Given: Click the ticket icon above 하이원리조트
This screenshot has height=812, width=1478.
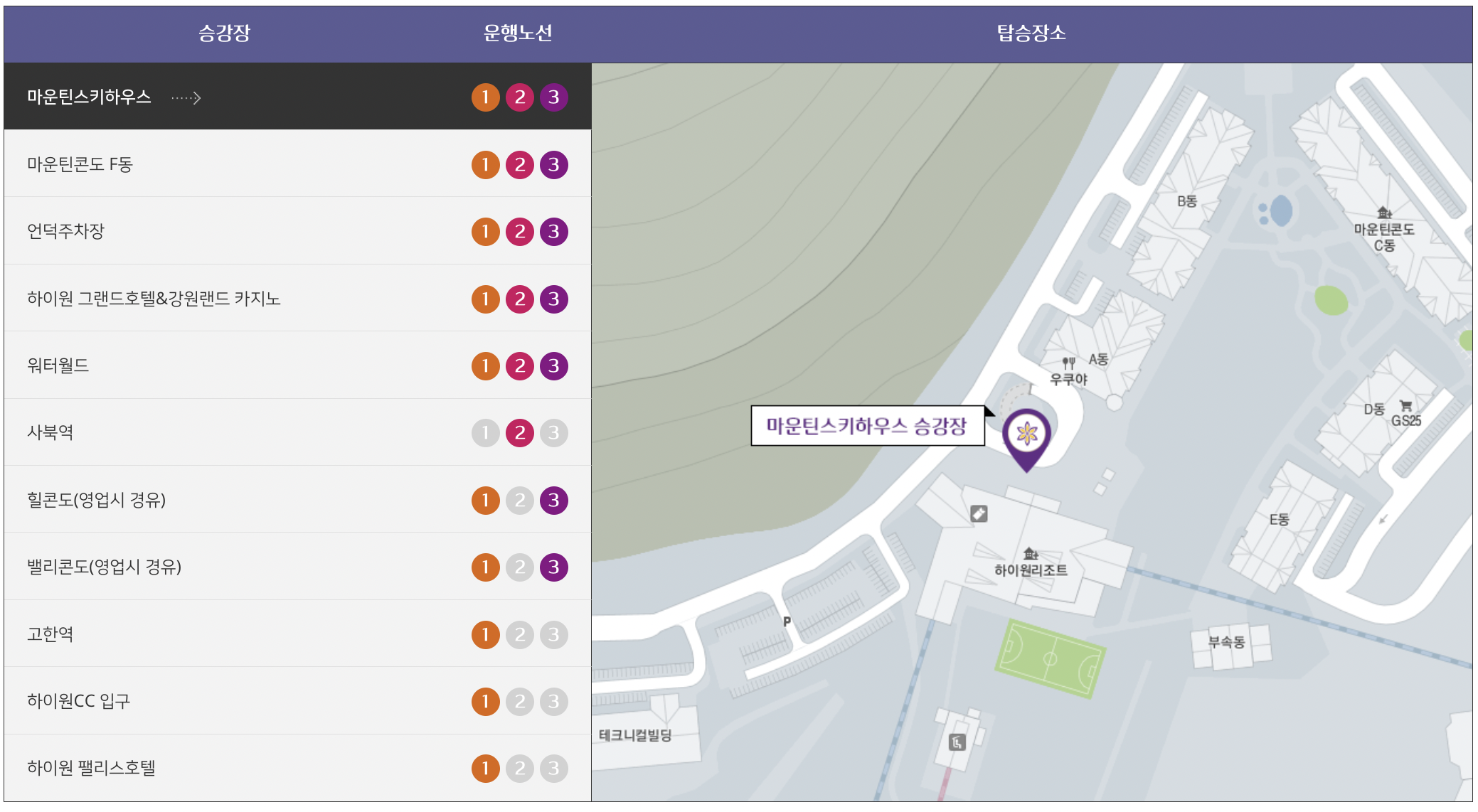Looking at the screenshot, I should tap(979, 513).
